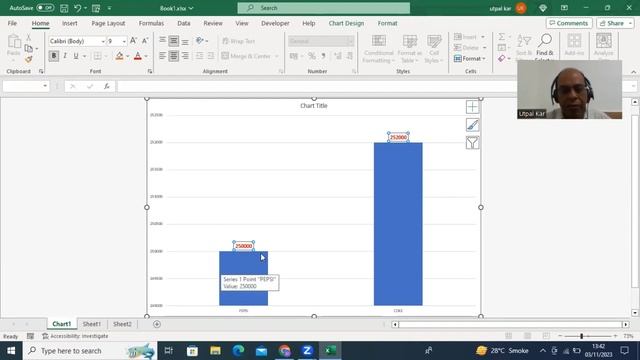Screen dimensions: 640x360
Task: Open Chart Filters funnel button
Action: [x=472, y=142]
